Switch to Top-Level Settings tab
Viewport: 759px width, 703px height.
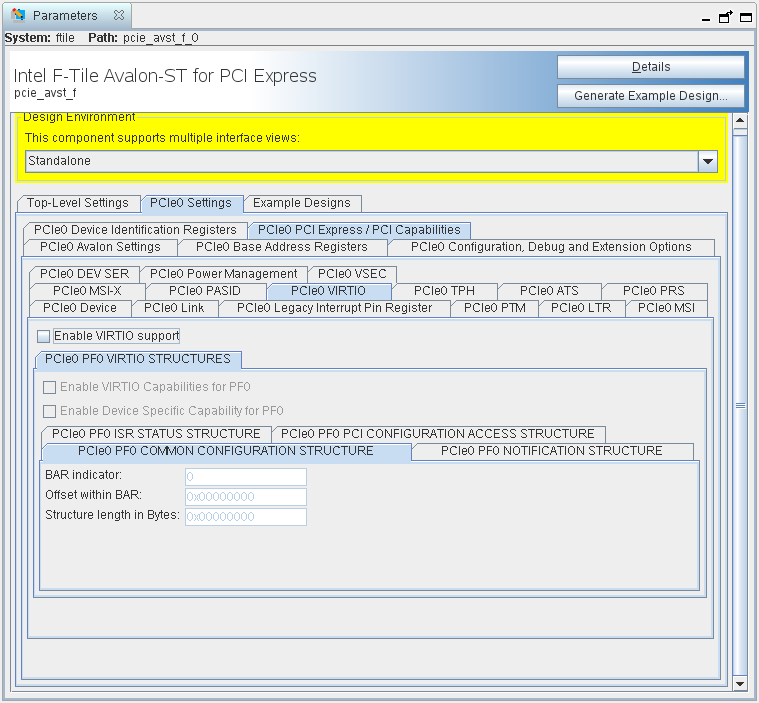[x=78, y=203]
